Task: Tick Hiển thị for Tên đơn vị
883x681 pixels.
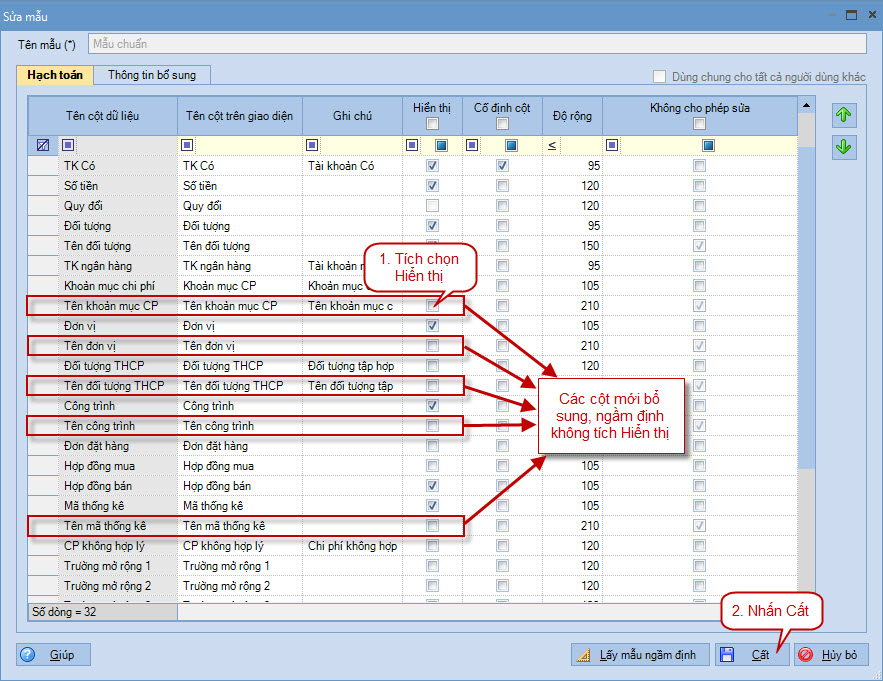Action: [432, 346]
